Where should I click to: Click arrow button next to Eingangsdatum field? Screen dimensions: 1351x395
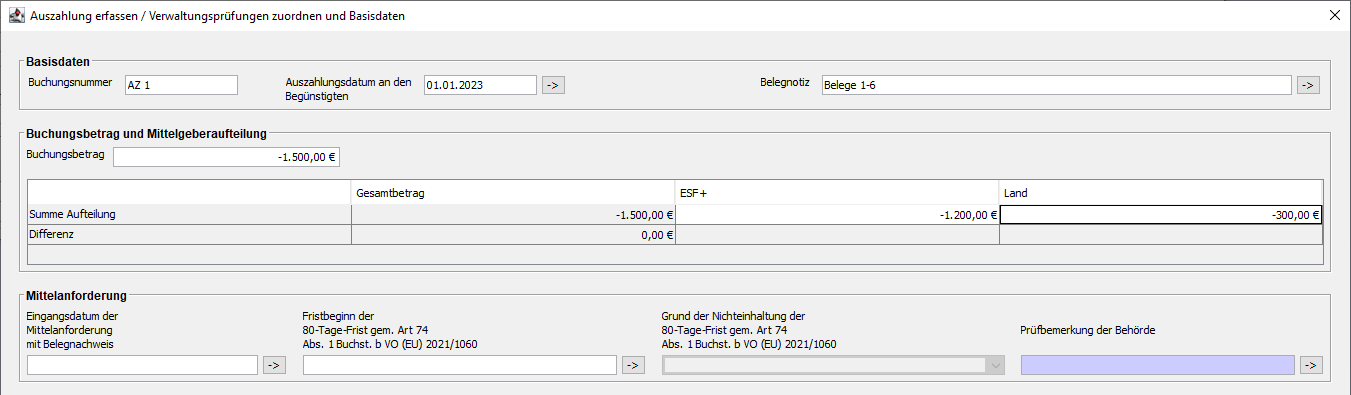pos(274,365)
